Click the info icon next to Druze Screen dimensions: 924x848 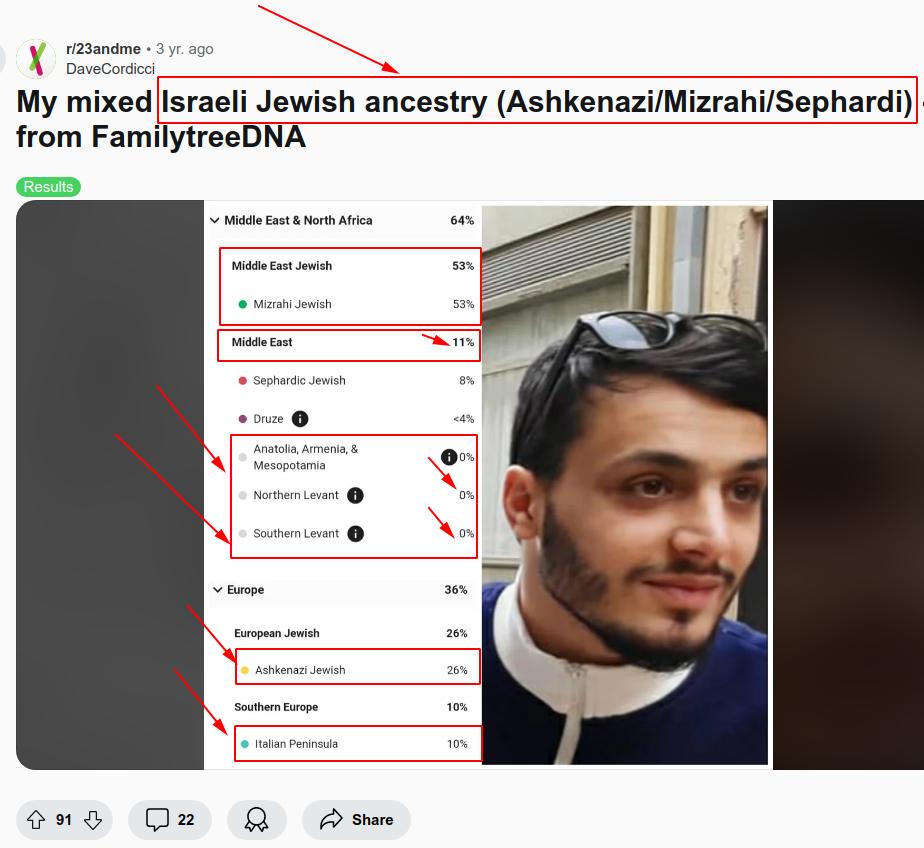tap(300, 418)
